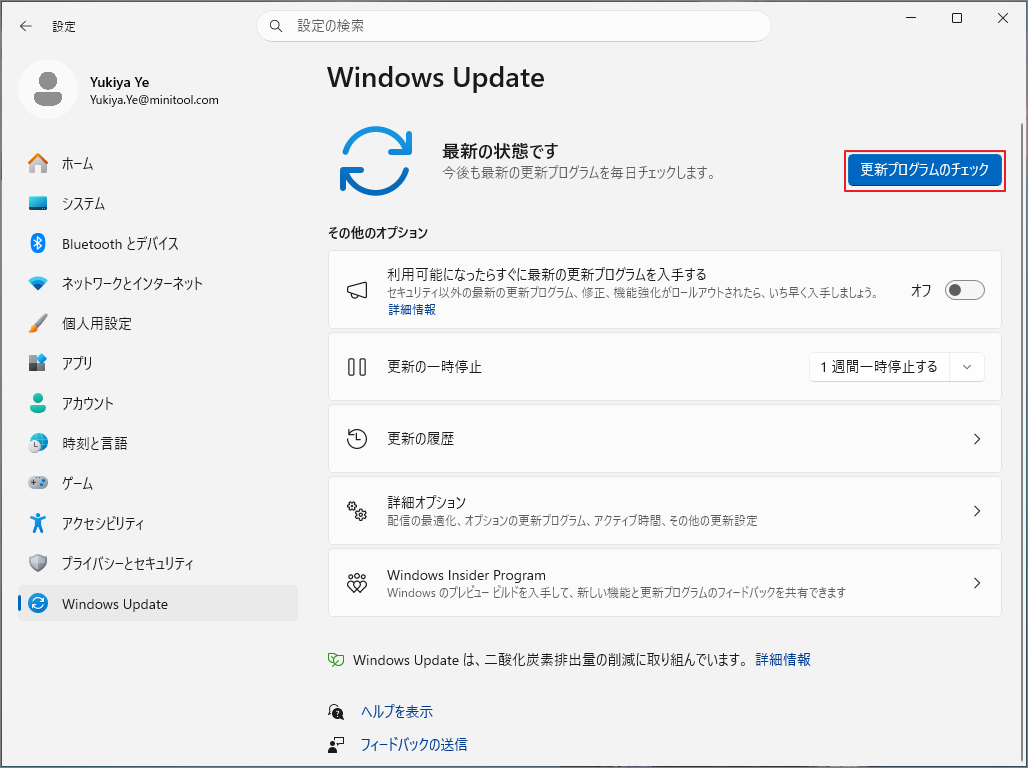This screenshot has height=768, width=1028.
Task: Select ゲーム label in sidebar
Action: (x=77, y=483)
